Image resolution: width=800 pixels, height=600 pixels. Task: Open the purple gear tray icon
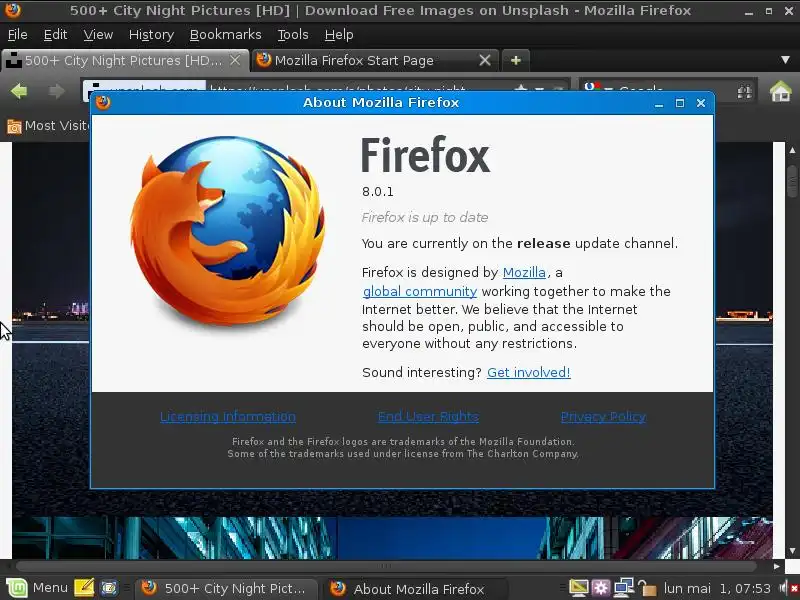[600, 588]
